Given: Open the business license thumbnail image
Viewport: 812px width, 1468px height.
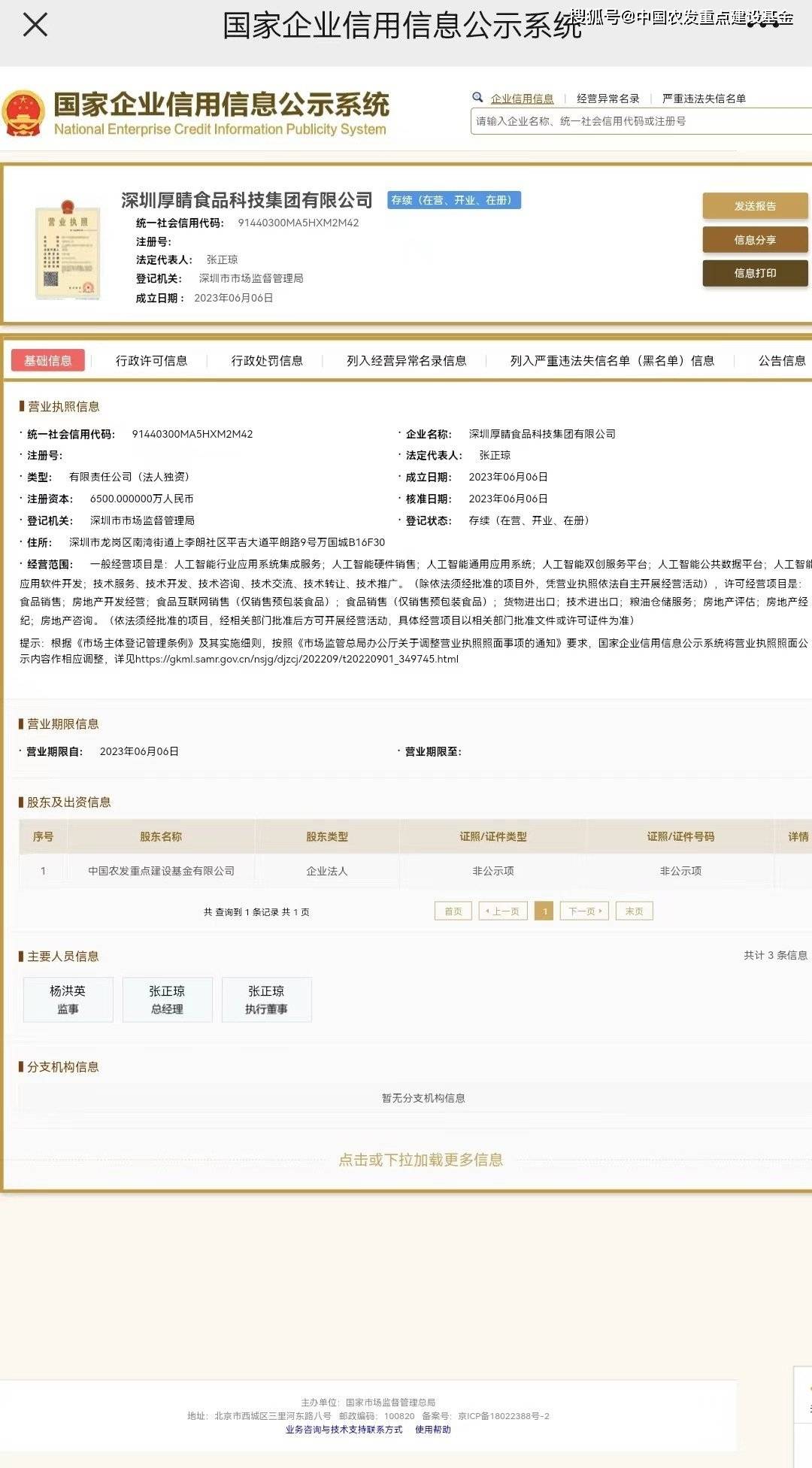Looking at the screenshot, I should [x=68, y=249].
